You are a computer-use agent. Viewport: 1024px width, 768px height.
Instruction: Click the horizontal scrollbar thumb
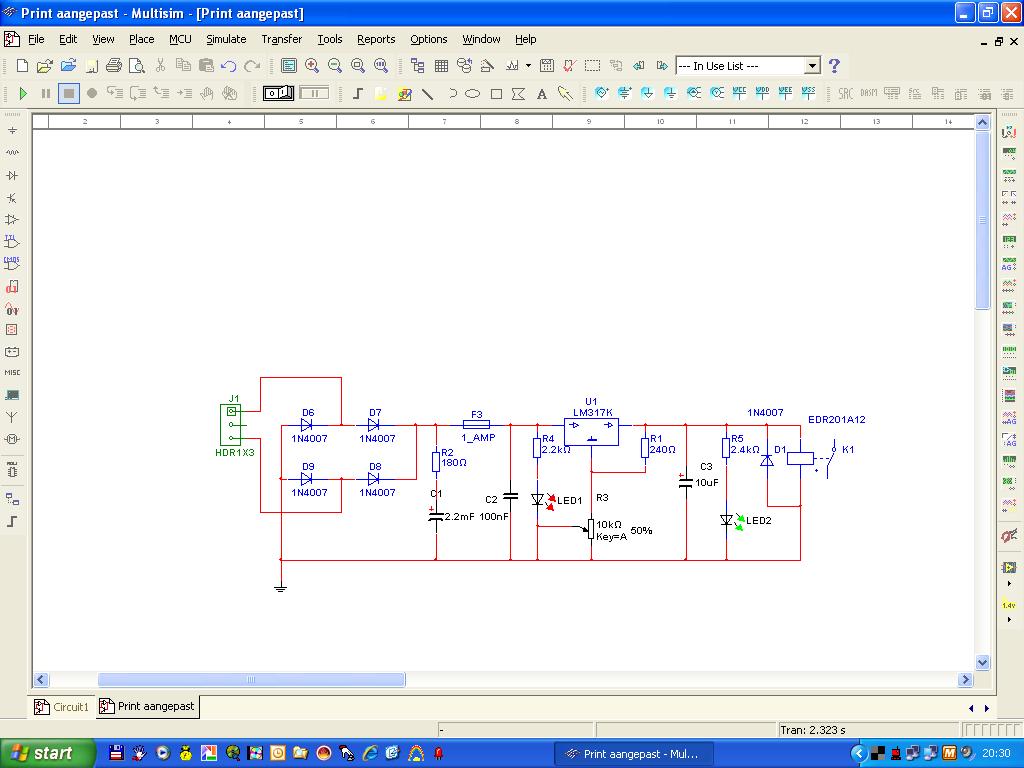(251, 680)
